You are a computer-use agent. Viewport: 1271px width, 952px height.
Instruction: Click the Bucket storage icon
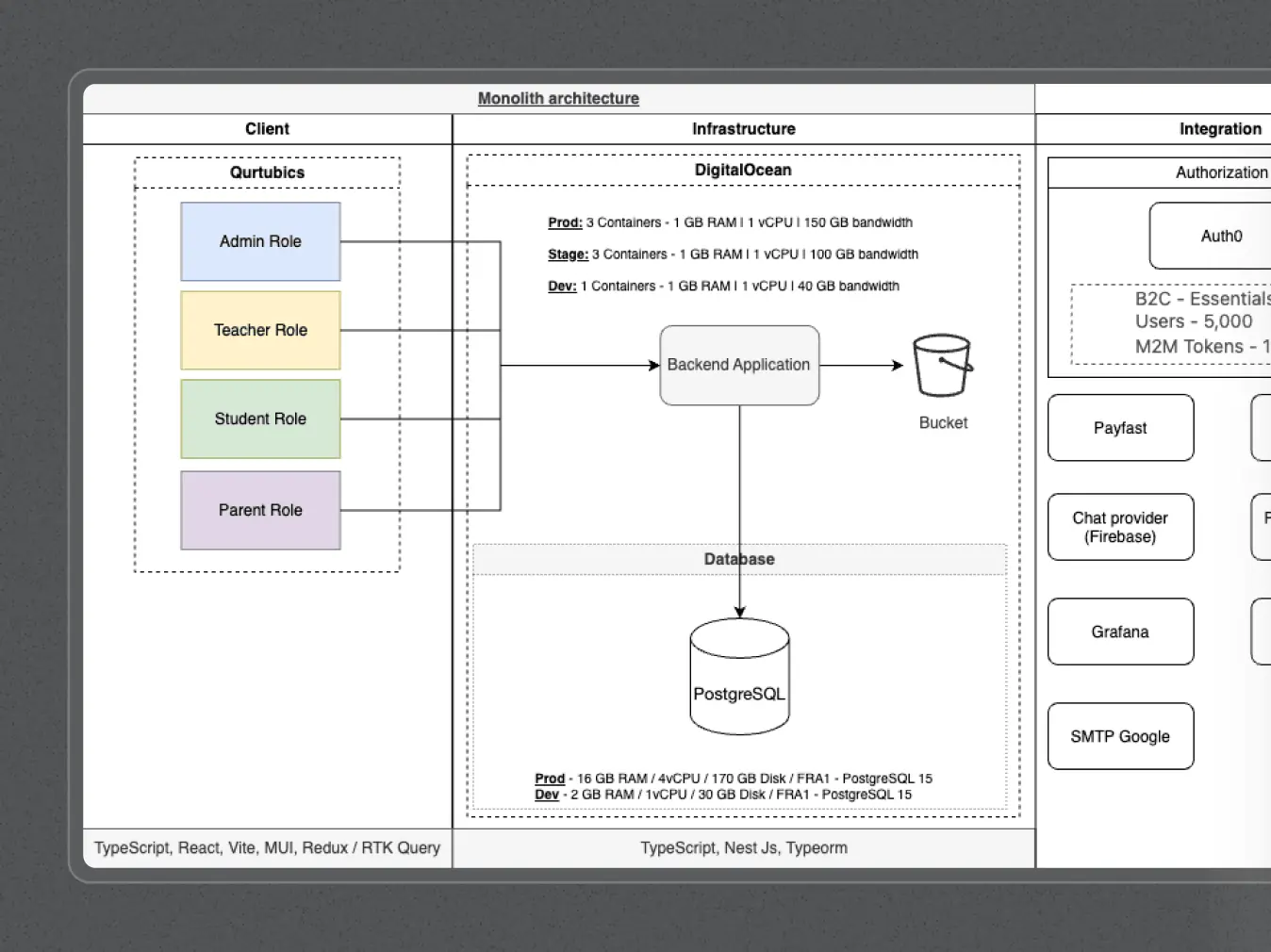pyautogui.click(x=942, y=366)
